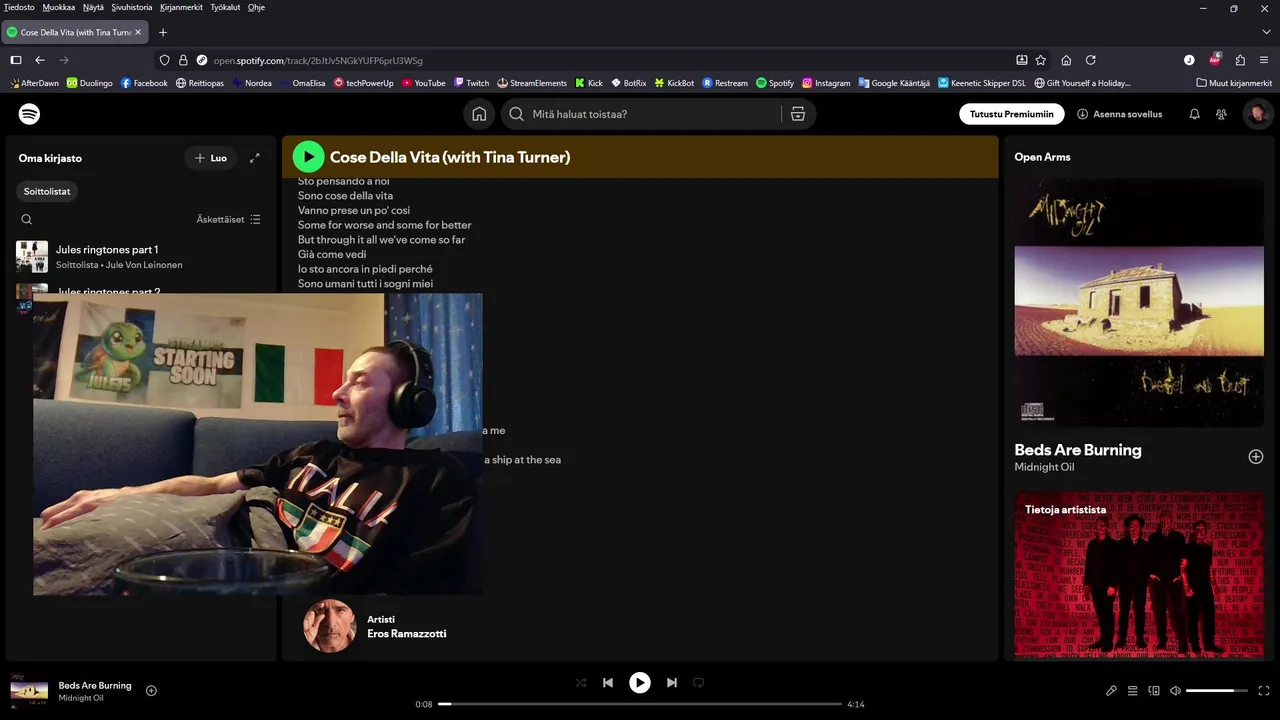Save track with player bar plus icon

151,690
